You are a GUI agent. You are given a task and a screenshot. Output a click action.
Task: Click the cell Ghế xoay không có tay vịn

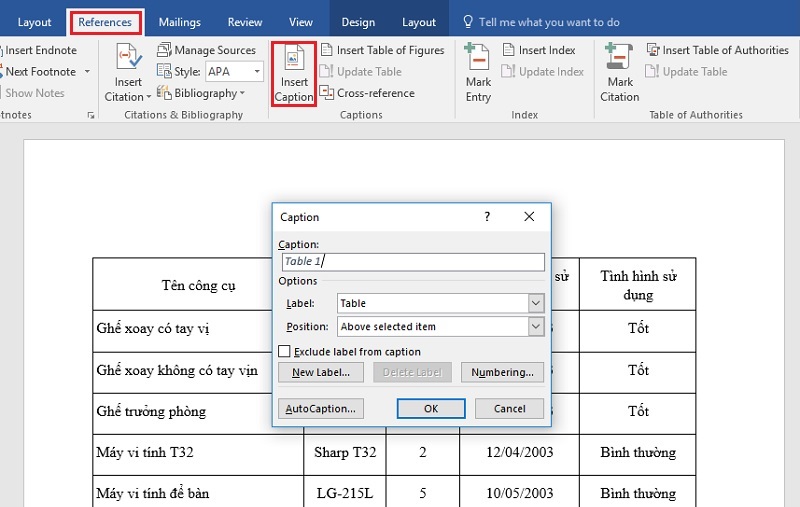pyautogui.click(x=177, y=370)
